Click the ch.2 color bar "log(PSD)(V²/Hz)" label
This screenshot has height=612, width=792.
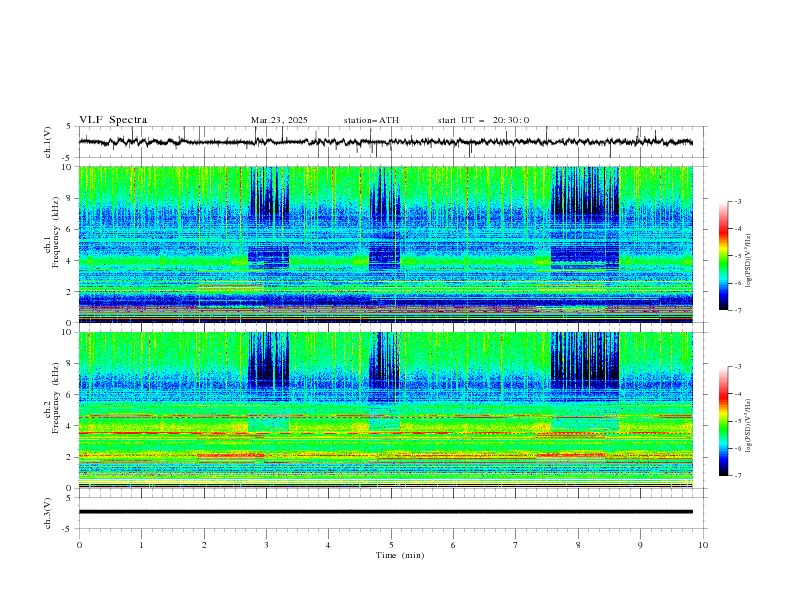748,425
